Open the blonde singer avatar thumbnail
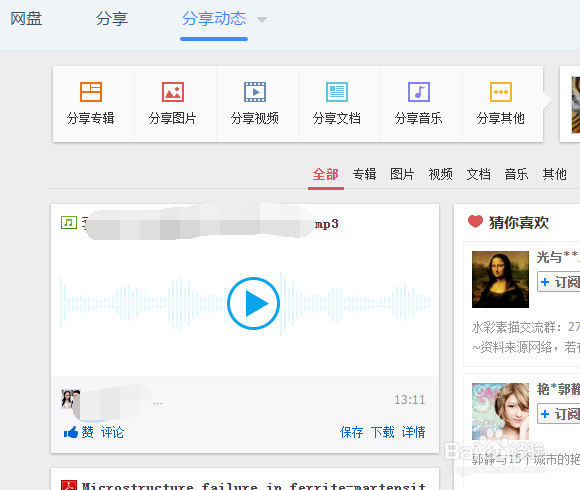Image resolution: width=580 pixels, height=490 pixels. click(x=500, y=411)
